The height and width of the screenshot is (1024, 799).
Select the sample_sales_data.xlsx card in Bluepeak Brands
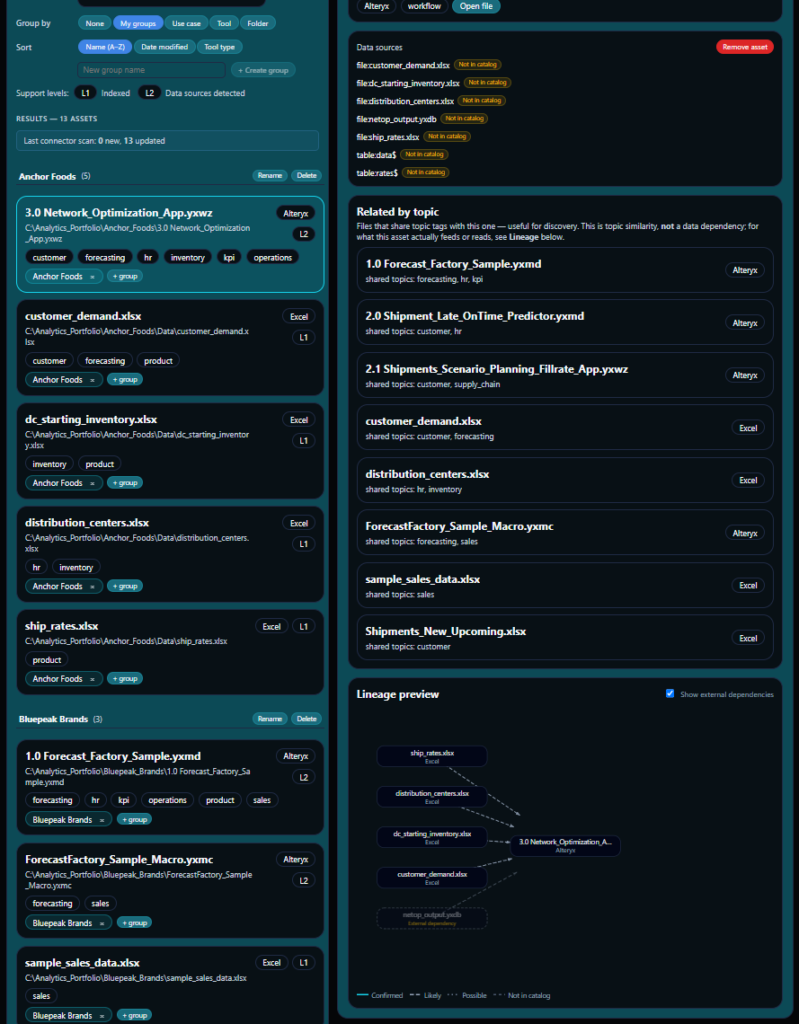coord(170,985)
